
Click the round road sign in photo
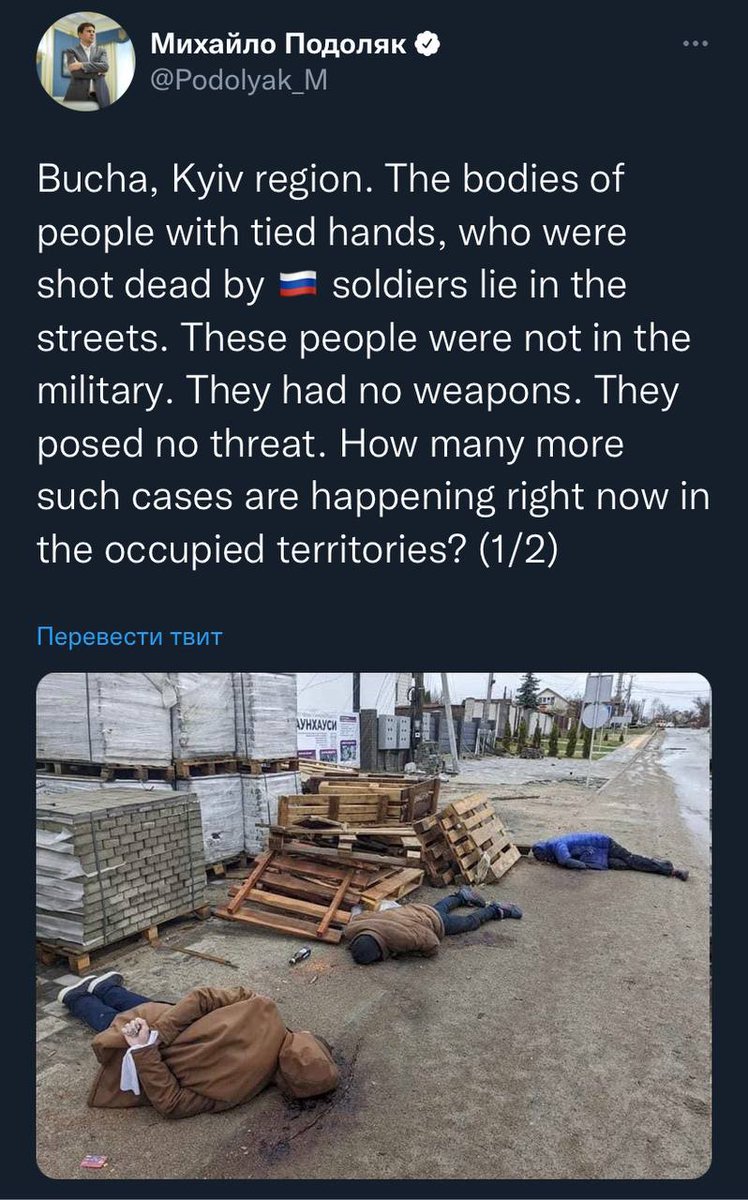pyautogui.click(x=596, y=716)
